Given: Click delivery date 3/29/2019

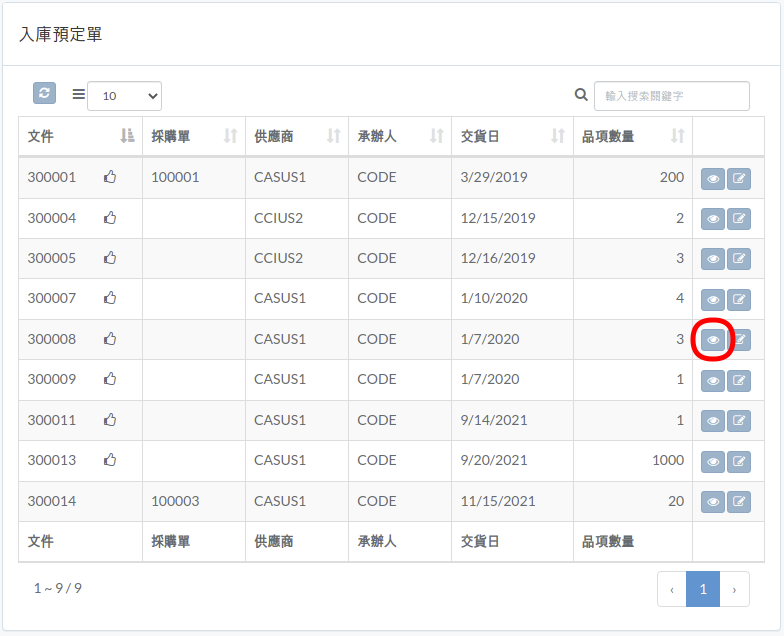Looking at the screenshot, I should 494,177.
